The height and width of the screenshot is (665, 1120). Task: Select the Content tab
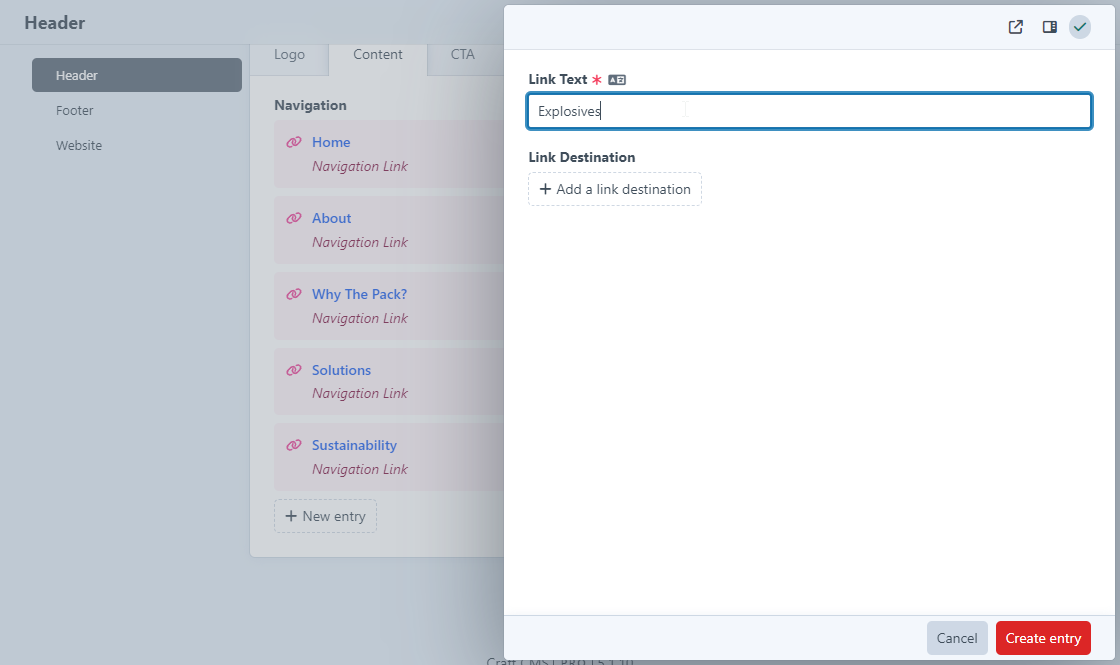click(378, 55)
